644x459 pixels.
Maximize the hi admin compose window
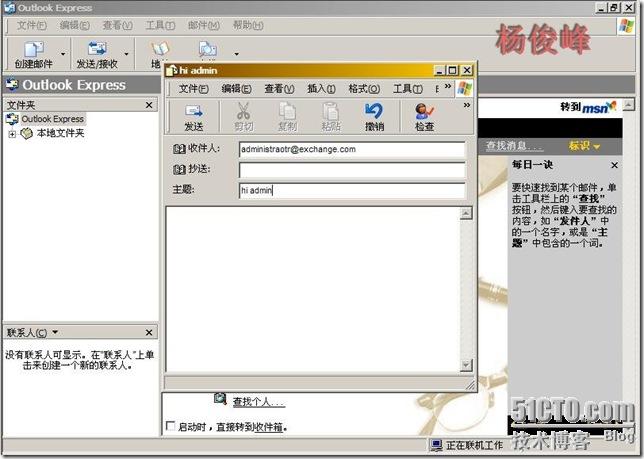452,70
